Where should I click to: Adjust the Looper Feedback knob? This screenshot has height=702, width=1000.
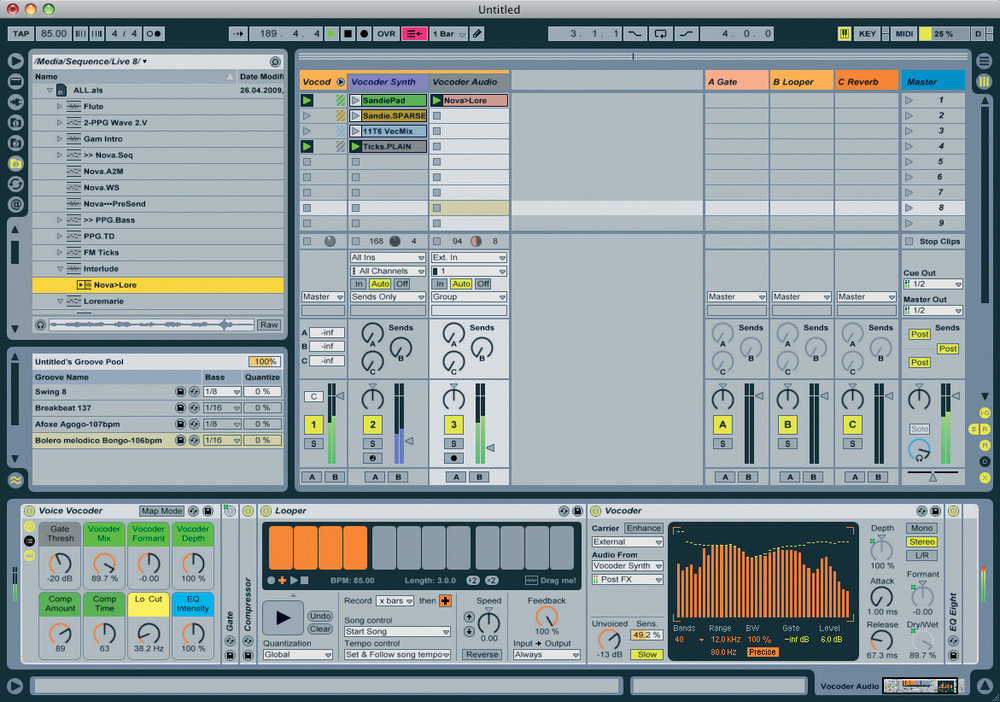[547, 617]
